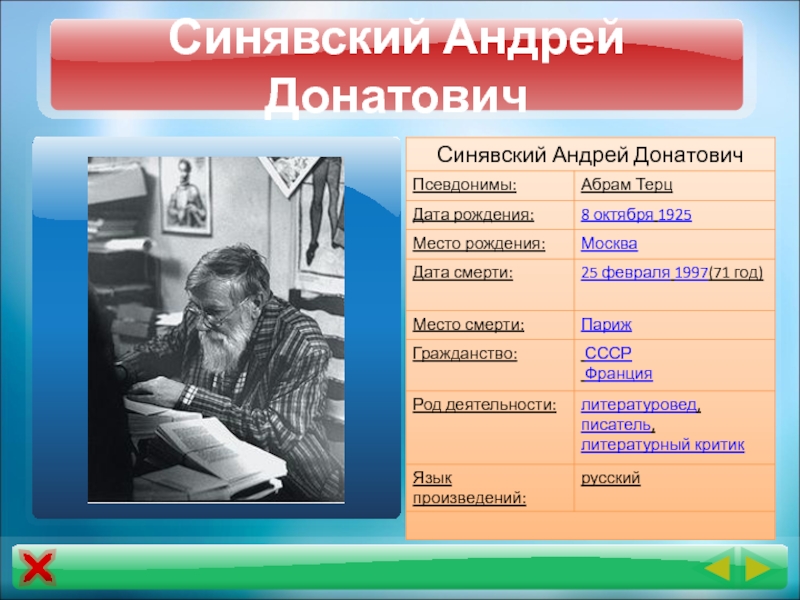Open the 'СССР' citizenship link
This screenshot has height=600, width=800.
(x=608, y=353)
